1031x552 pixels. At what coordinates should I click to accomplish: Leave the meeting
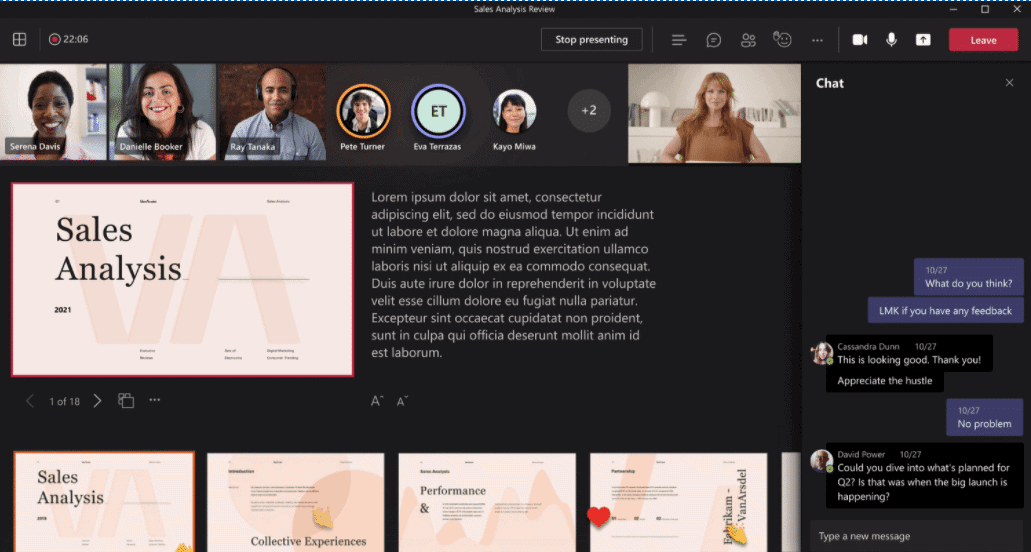pyautogui.click(x=983, y=40)
